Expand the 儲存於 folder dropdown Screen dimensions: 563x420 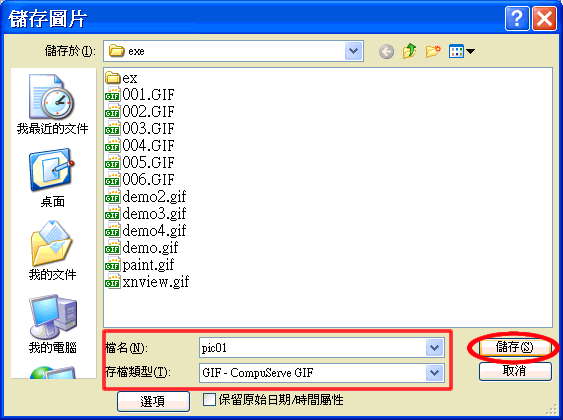pyautogui.click(x=354, y=51)
